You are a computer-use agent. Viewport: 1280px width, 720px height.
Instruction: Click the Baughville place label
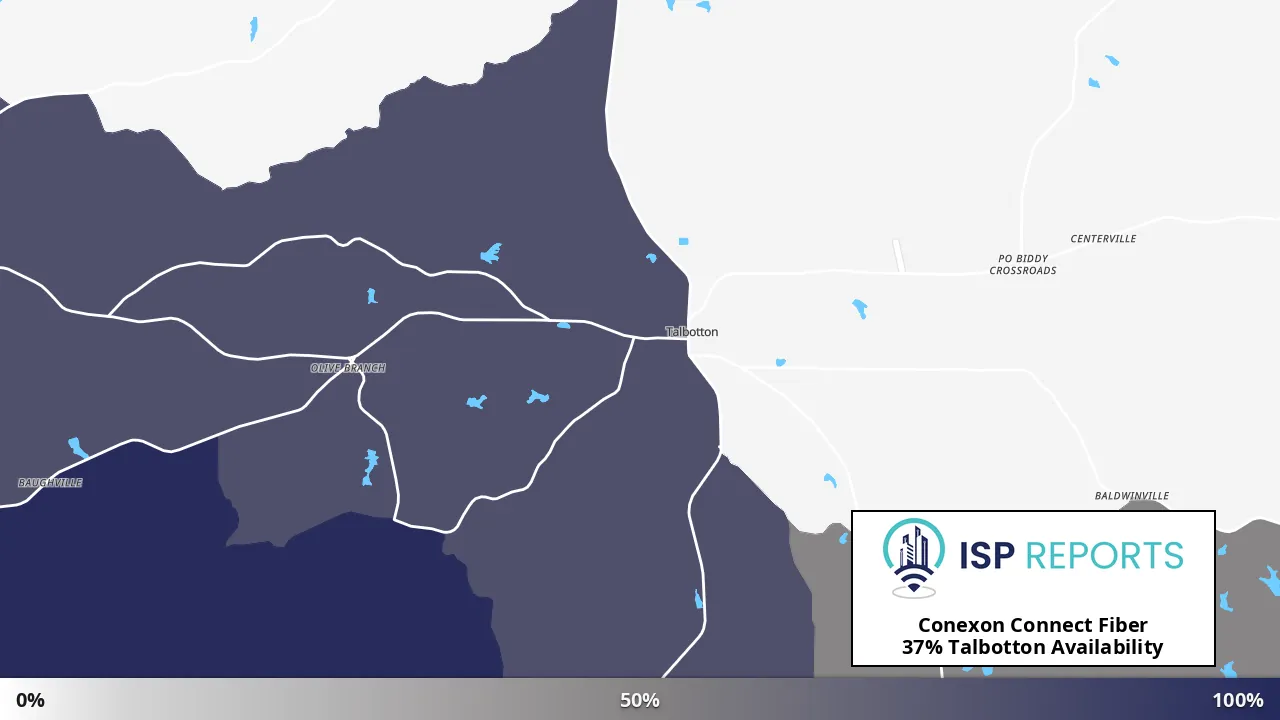tap(50, 483)
